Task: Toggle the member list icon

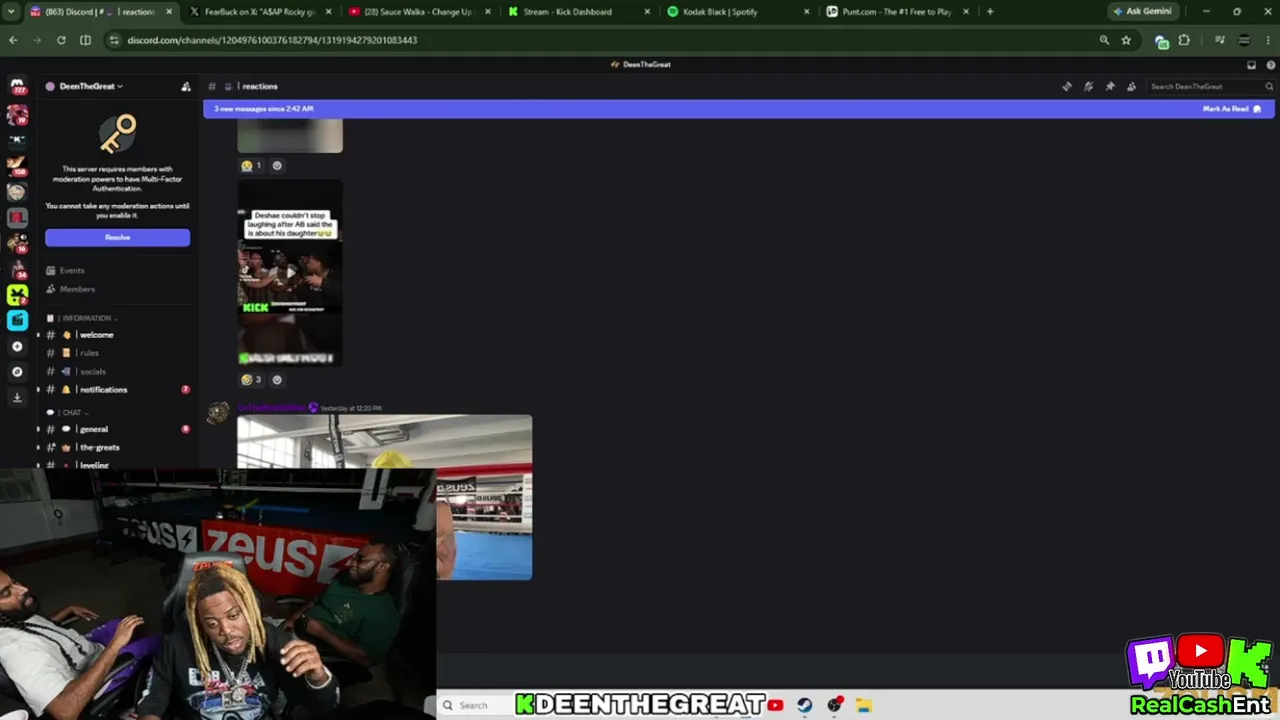Action: [1131, 86]
